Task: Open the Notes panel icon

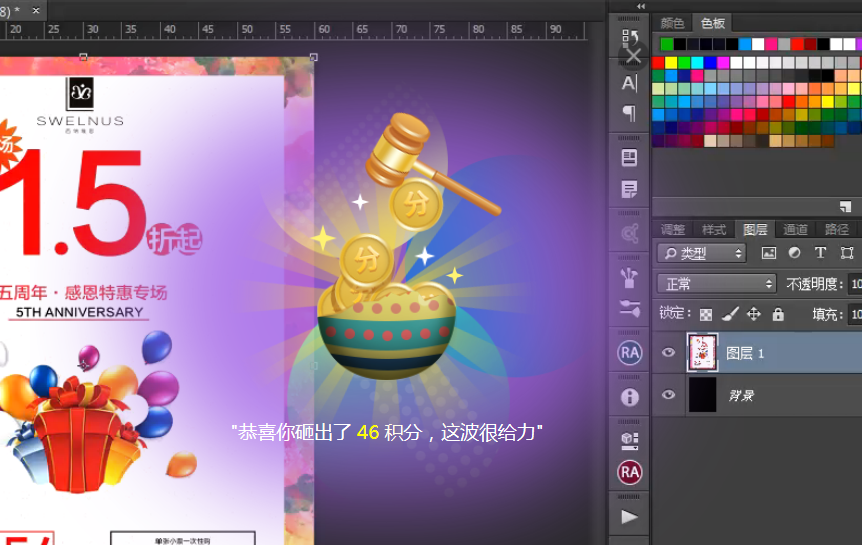Action: pos(629,190)
